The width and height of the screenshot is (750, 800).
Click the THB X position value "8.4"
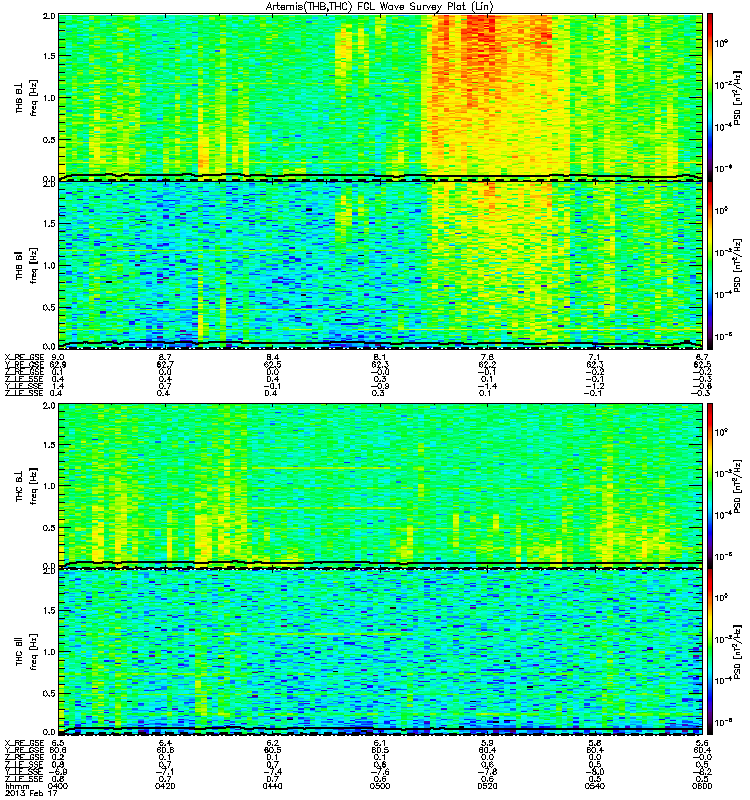point(273,357)
